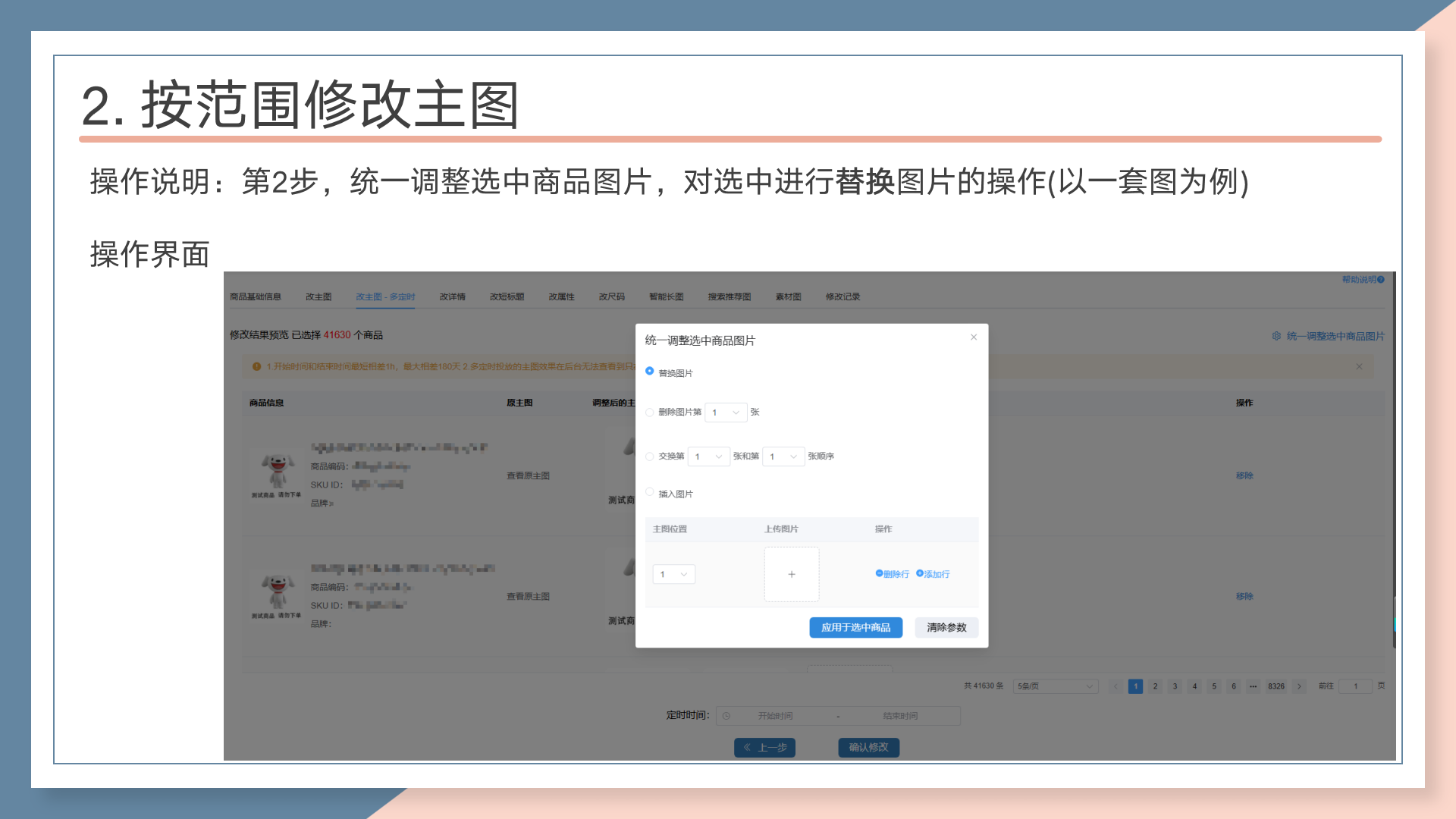Select the 删除图片 radio option
The image size is (1456, 819).
tap(650, 413)
